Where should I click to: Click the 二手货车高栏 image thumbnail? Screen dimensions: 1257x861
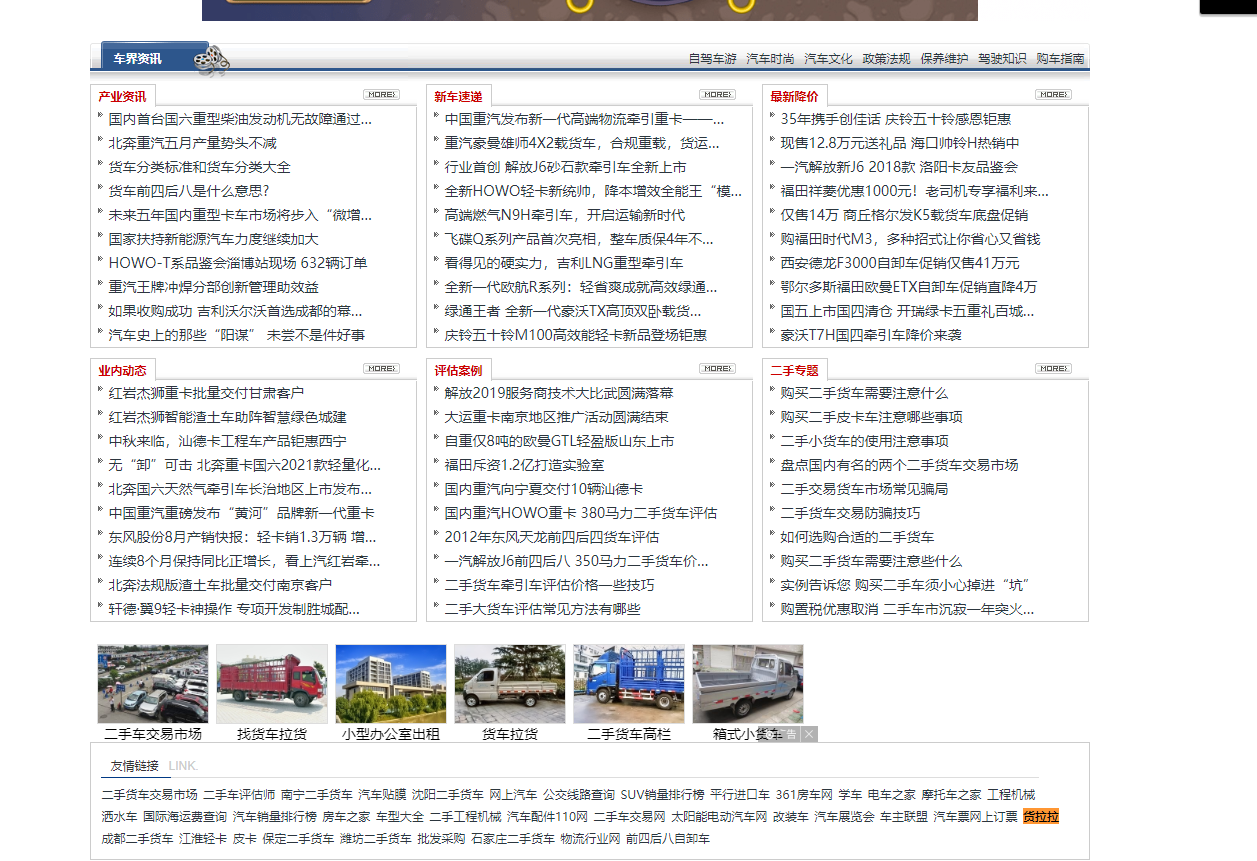627,684
